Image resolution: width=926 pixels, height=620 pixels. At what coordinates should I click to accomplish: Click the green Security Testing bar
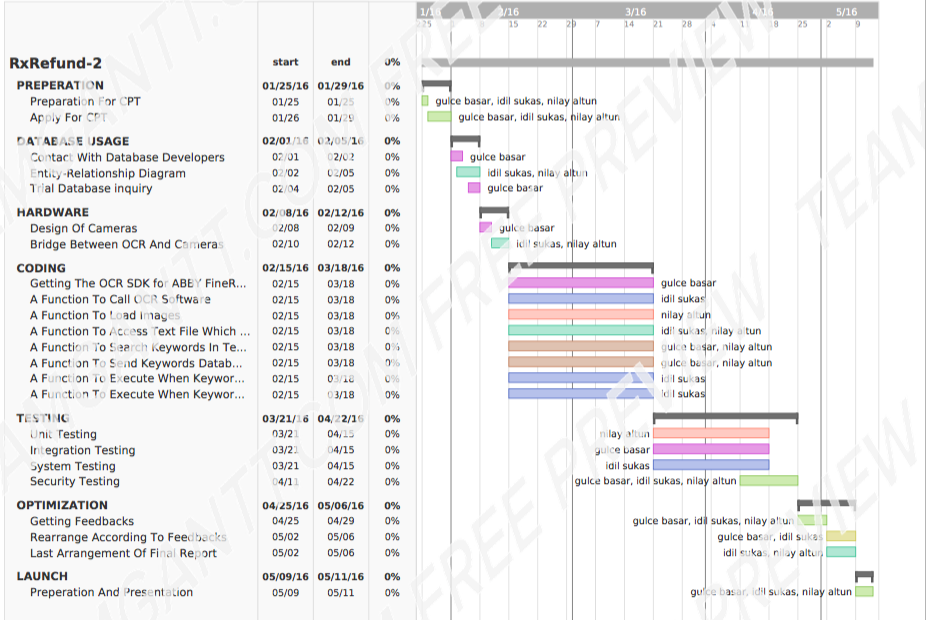point(768,481)
